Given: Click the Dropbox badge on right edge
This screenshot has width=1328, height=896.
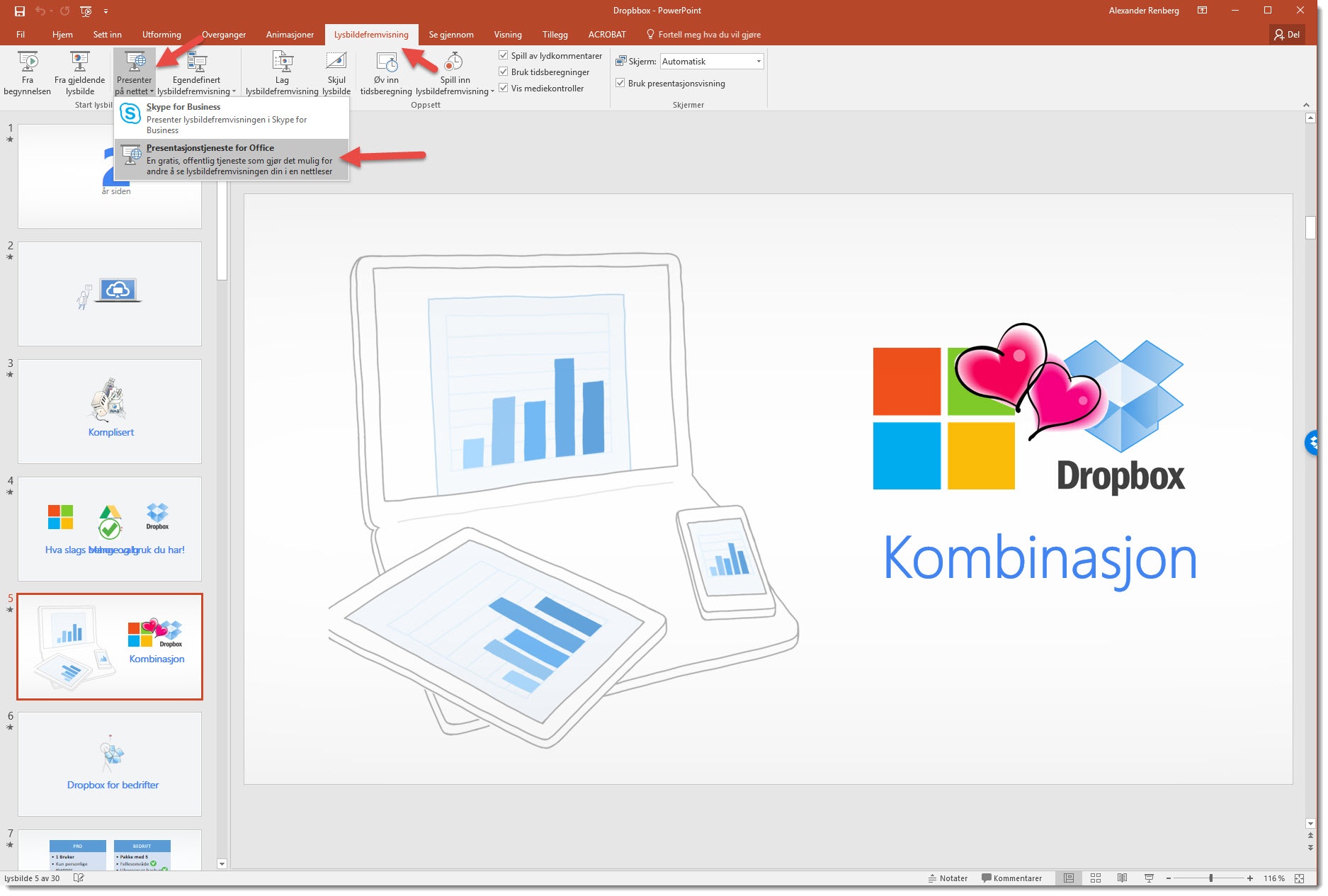Looking at the screenshot, I should [1312, 443].
